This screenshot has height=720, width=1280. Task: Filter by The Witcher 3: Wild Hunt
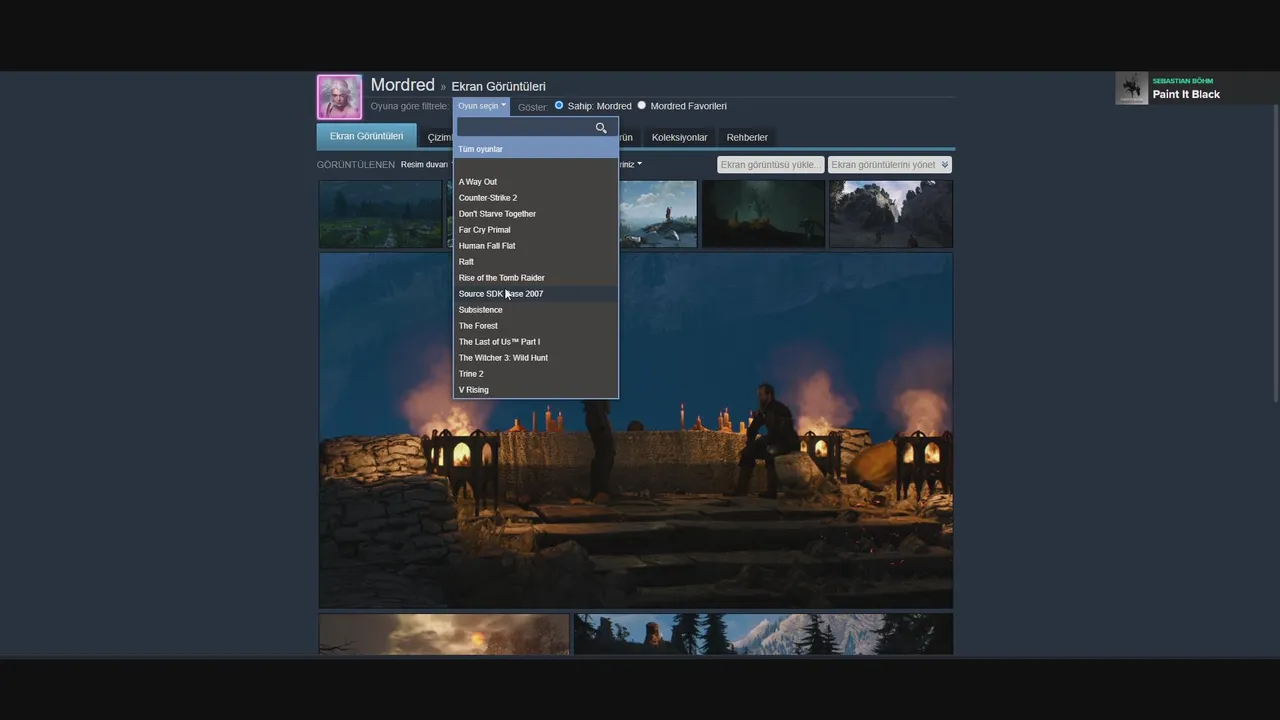(536, 358)
